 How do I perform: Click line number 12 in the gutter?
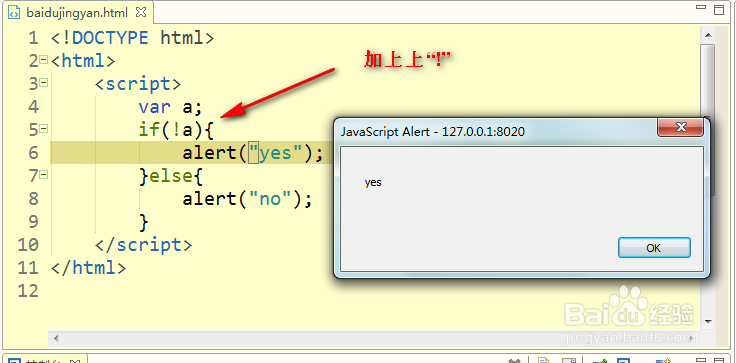click(28, 291)
